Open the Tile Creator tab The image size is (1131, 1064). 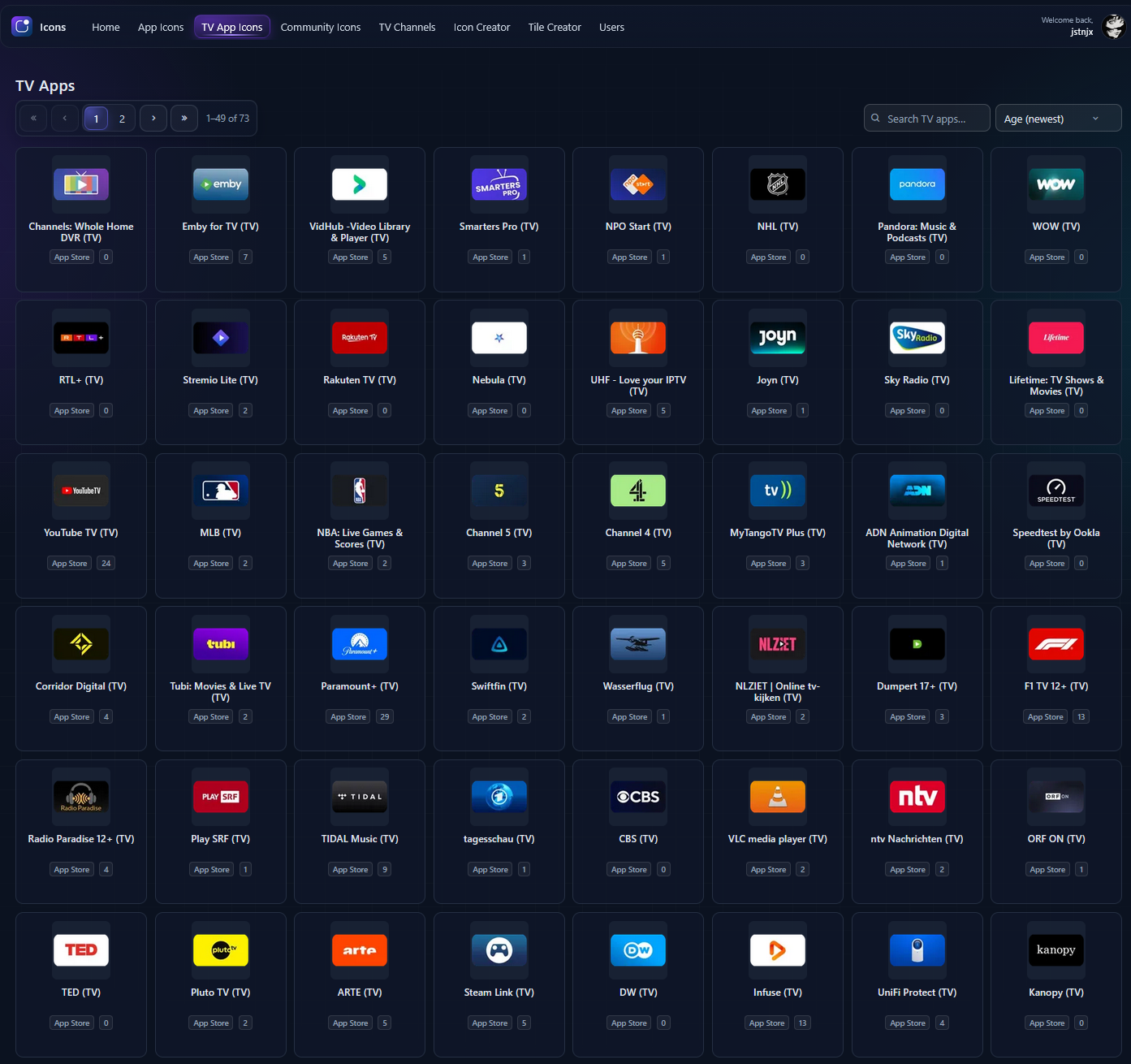555,27
